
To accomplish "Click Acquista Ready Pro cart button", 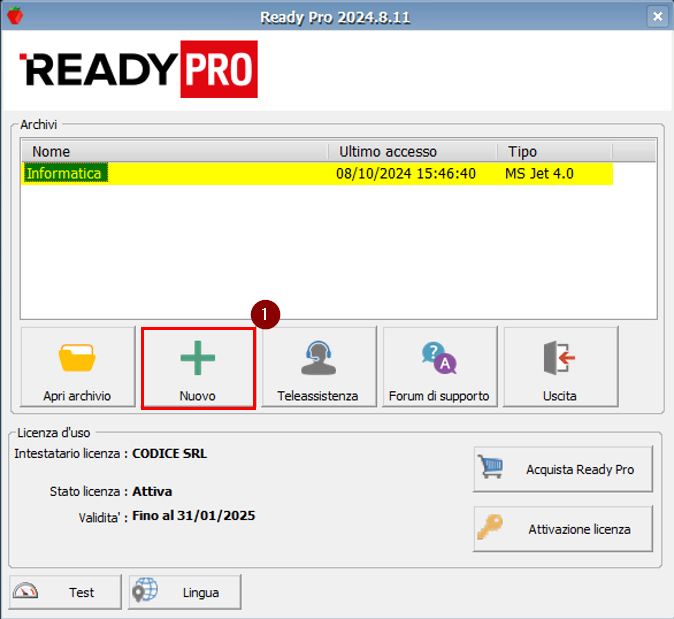I will 563,469.
